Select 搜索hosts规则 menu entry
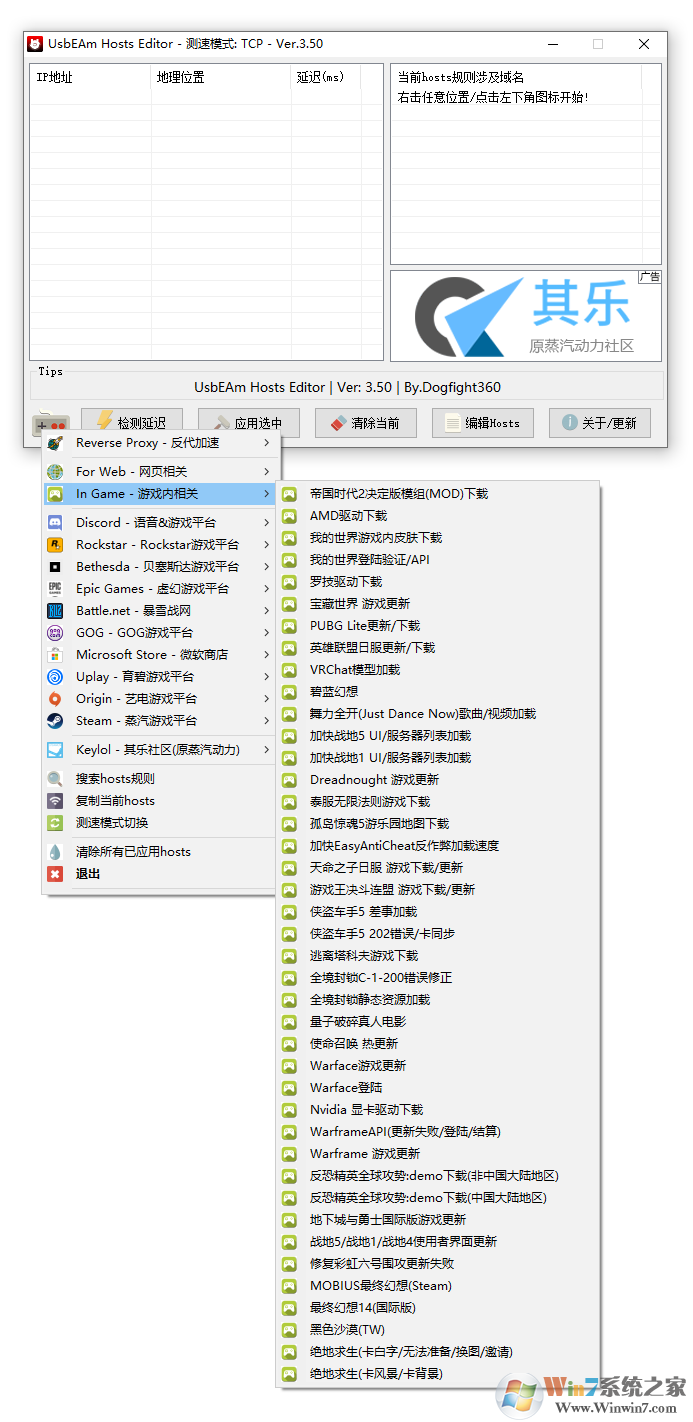This screenshot has height=1422, width=693. [x=159, y=778]
